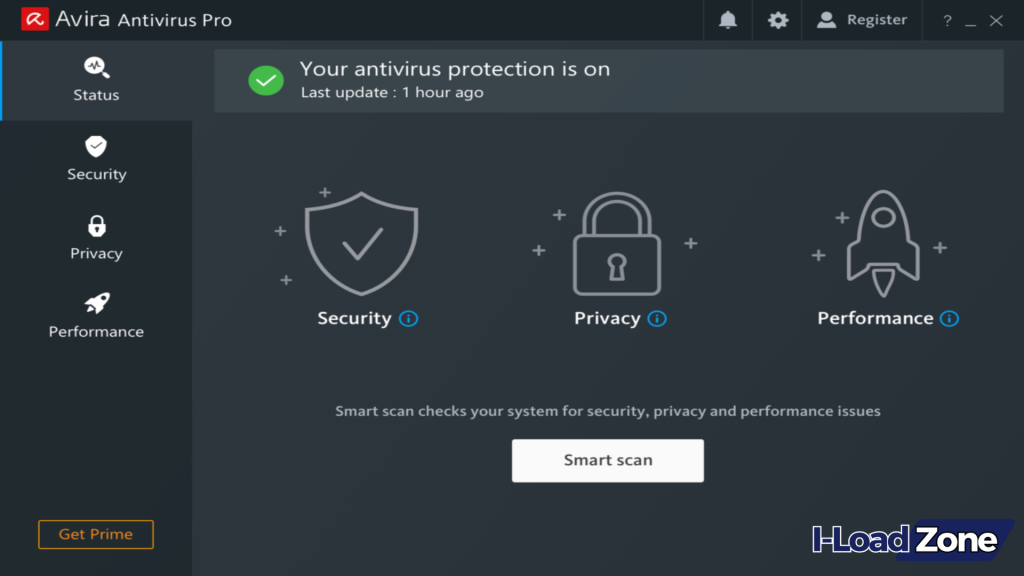1024x576 pixels.
Task: Click the Avira logo in the title bar
Action: 36,18
